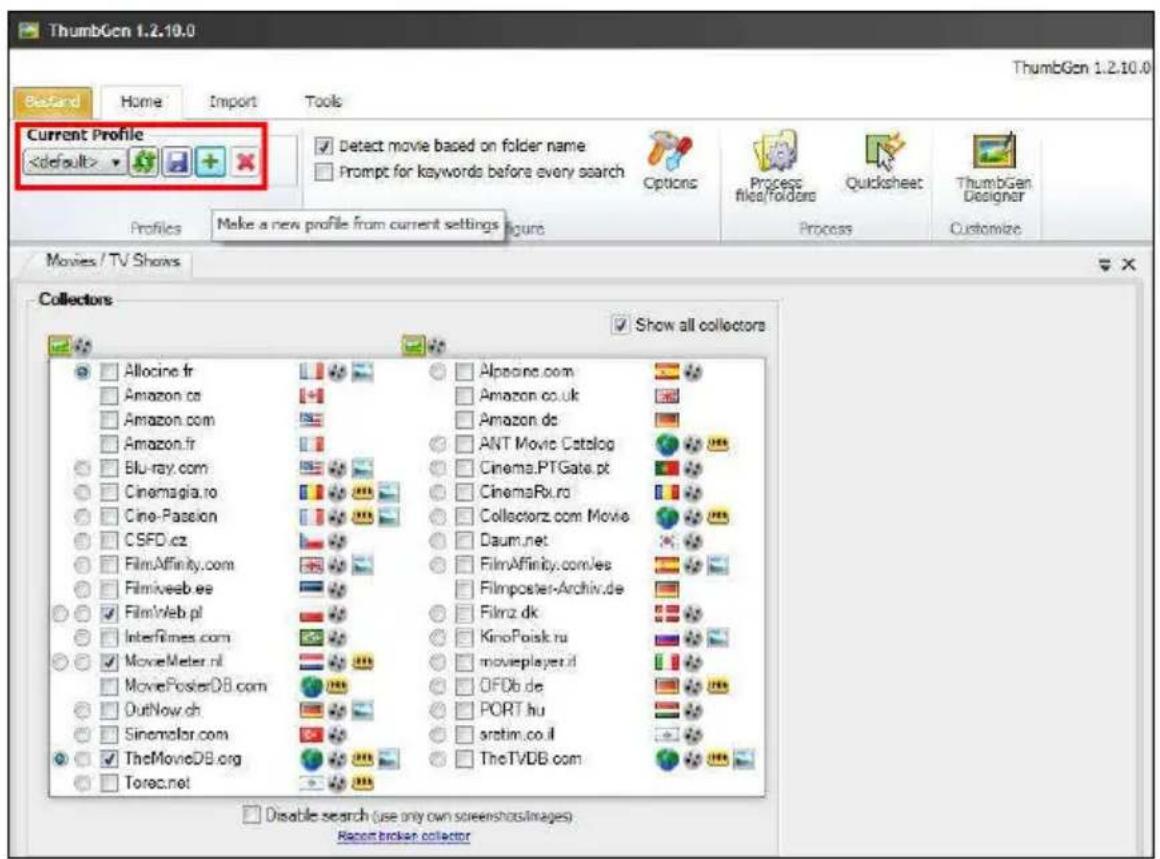
Task: Check the Allocine.fr collector
Action: [109, 371]
